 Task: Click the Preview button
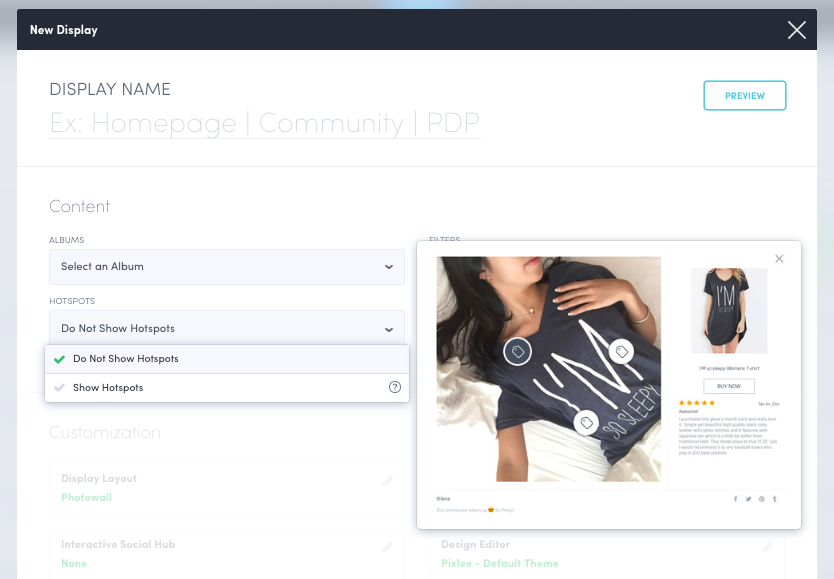tap(745, 96)
